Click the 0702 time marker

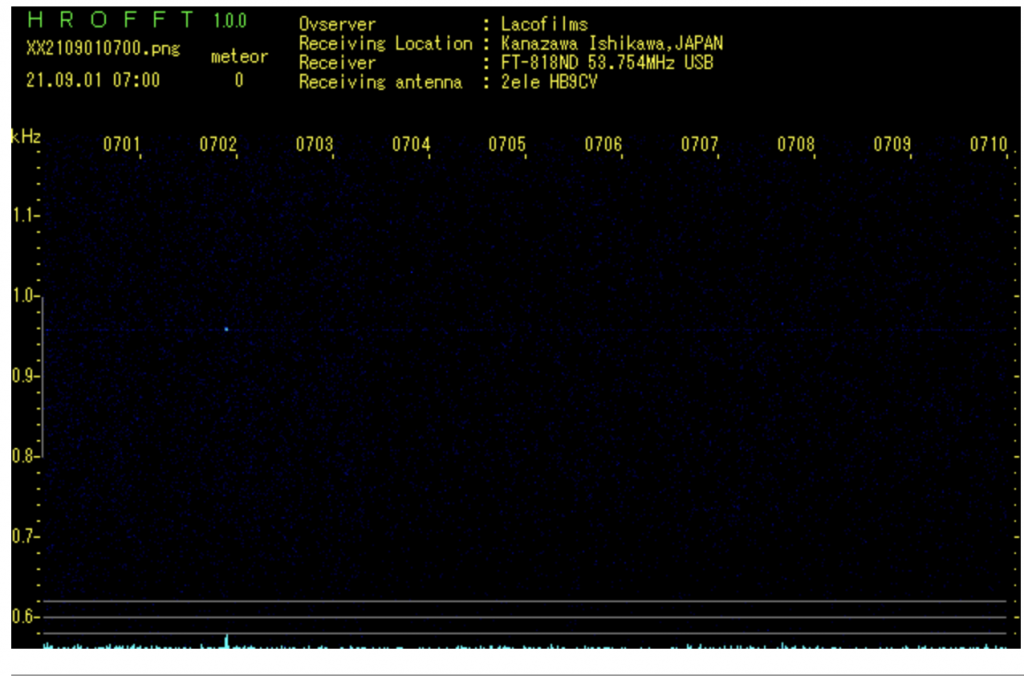(217, 144)
